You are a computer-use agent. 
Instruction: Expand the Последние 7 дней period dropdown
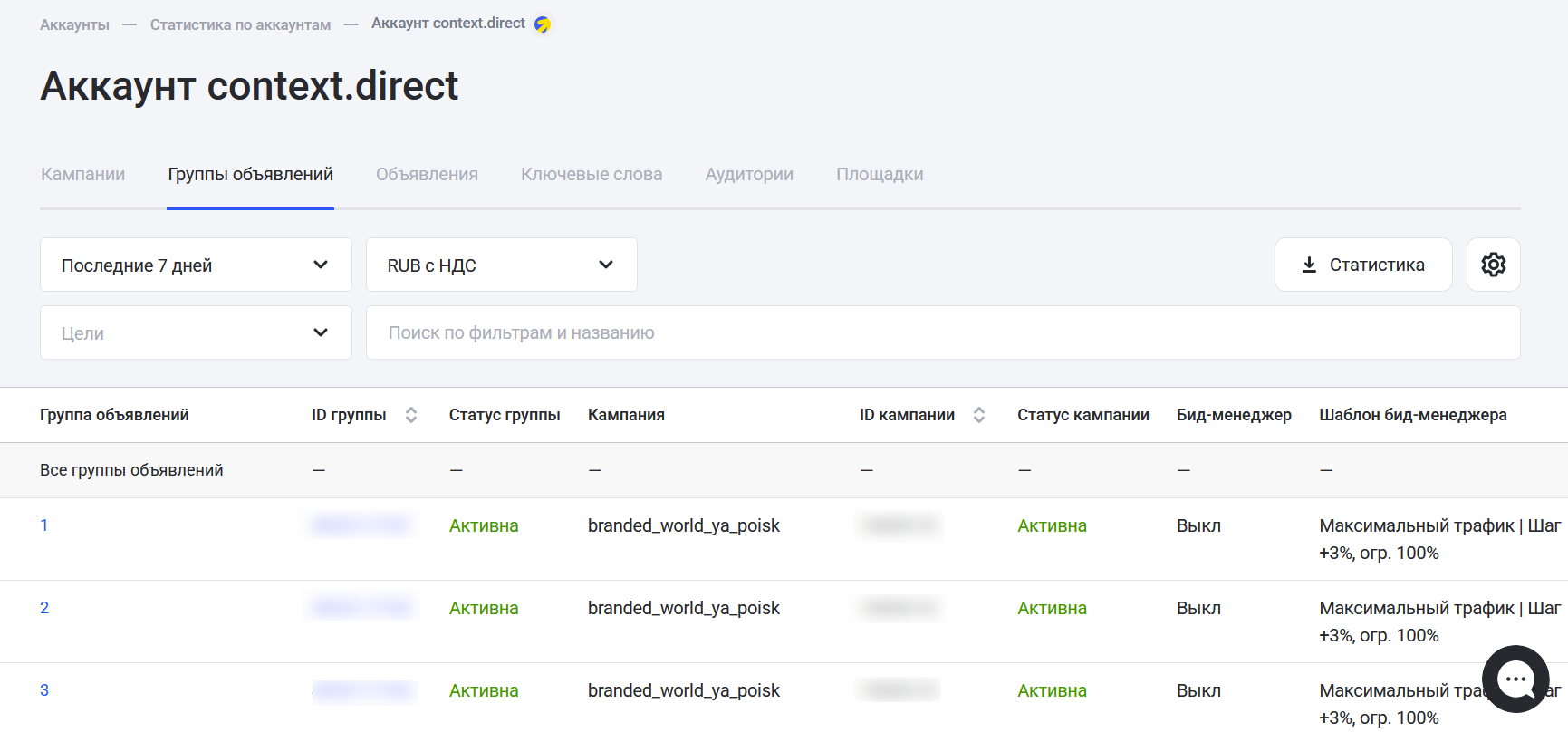coord(196,265)
